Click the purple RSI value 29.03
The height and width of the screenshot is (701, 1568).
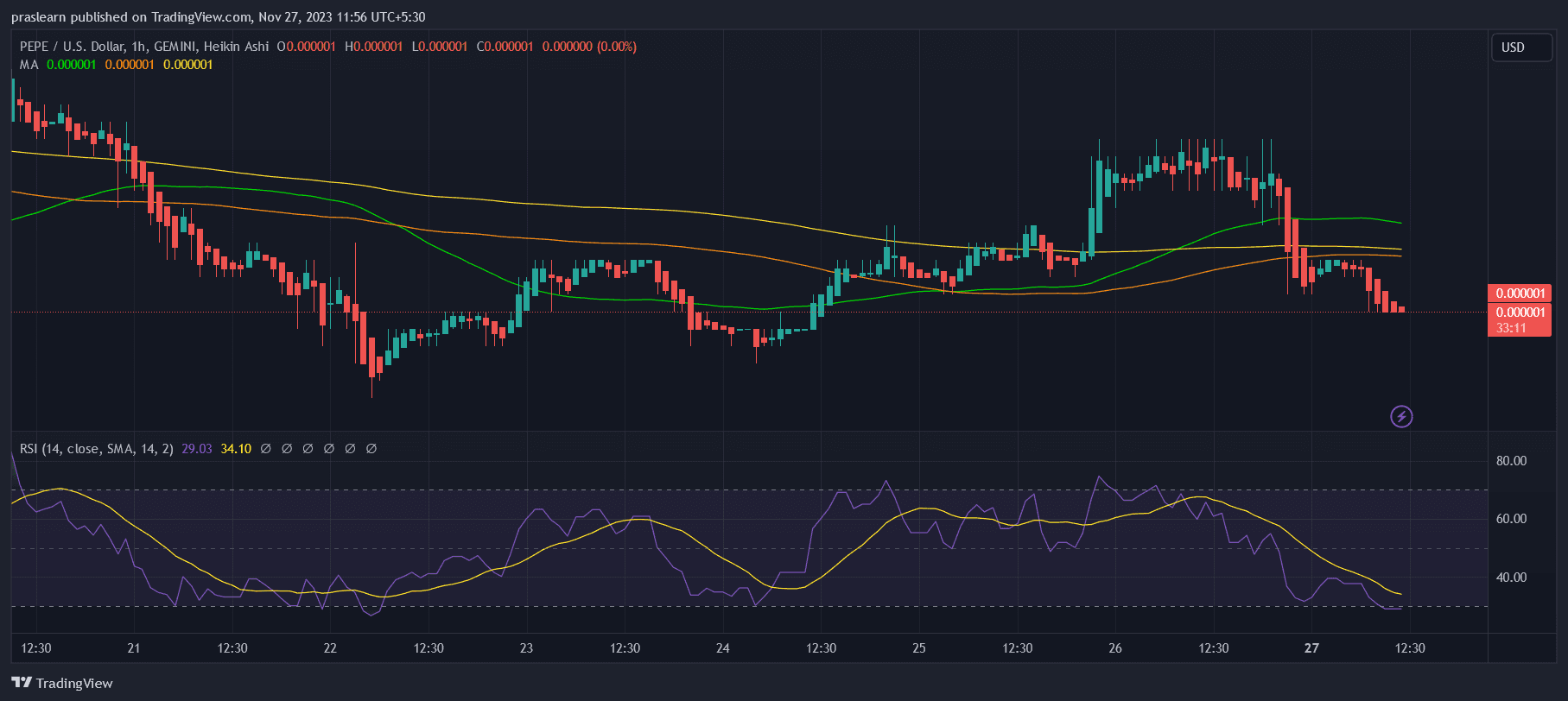pos(196,449)
